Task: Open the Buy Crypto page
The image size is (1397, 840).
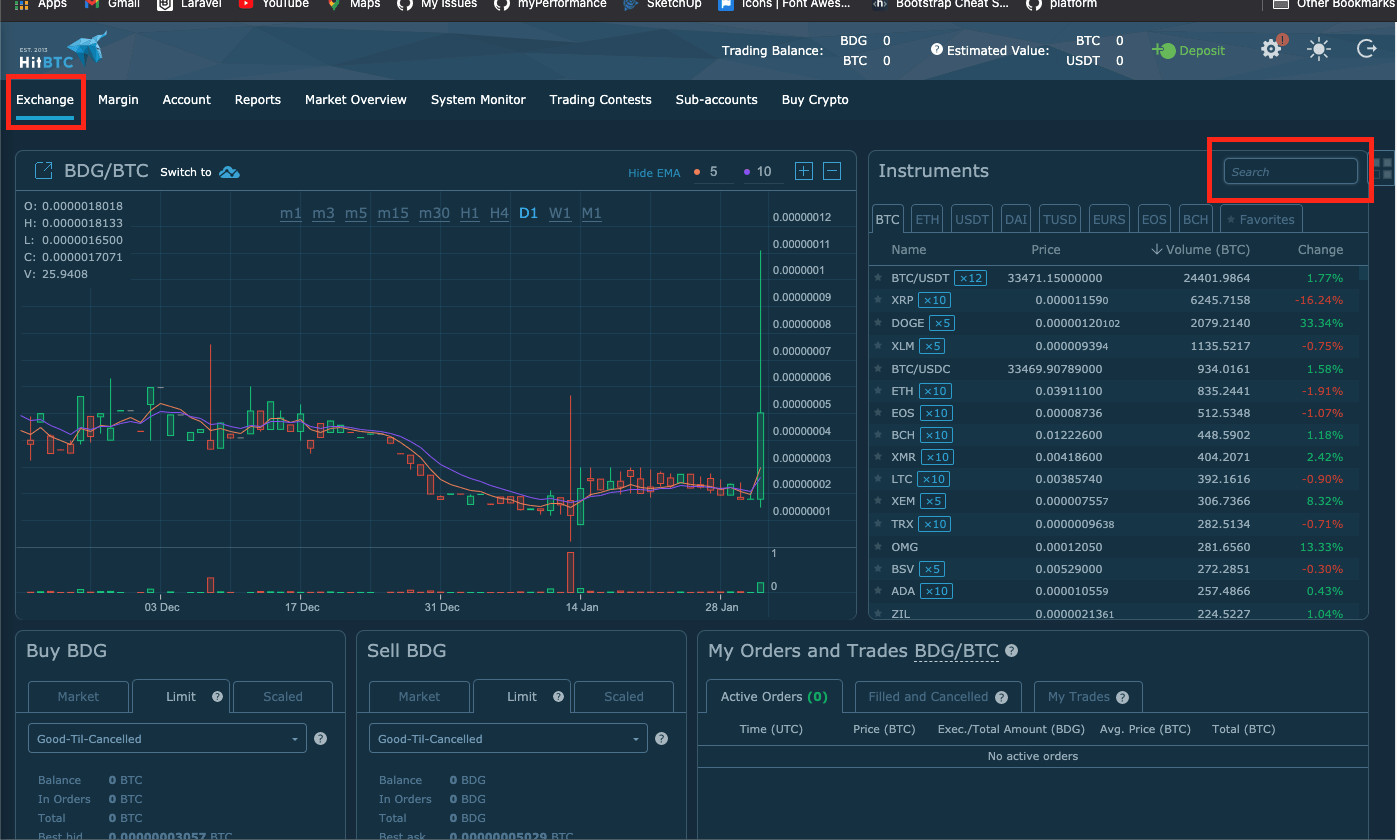Action: (815, 100)
